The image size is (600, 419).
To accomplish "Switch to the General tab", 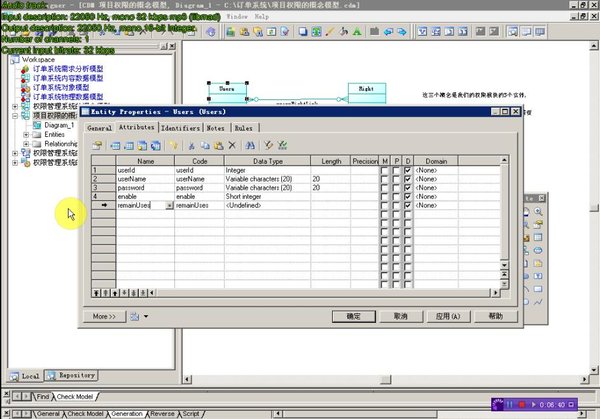I will 99,128.
